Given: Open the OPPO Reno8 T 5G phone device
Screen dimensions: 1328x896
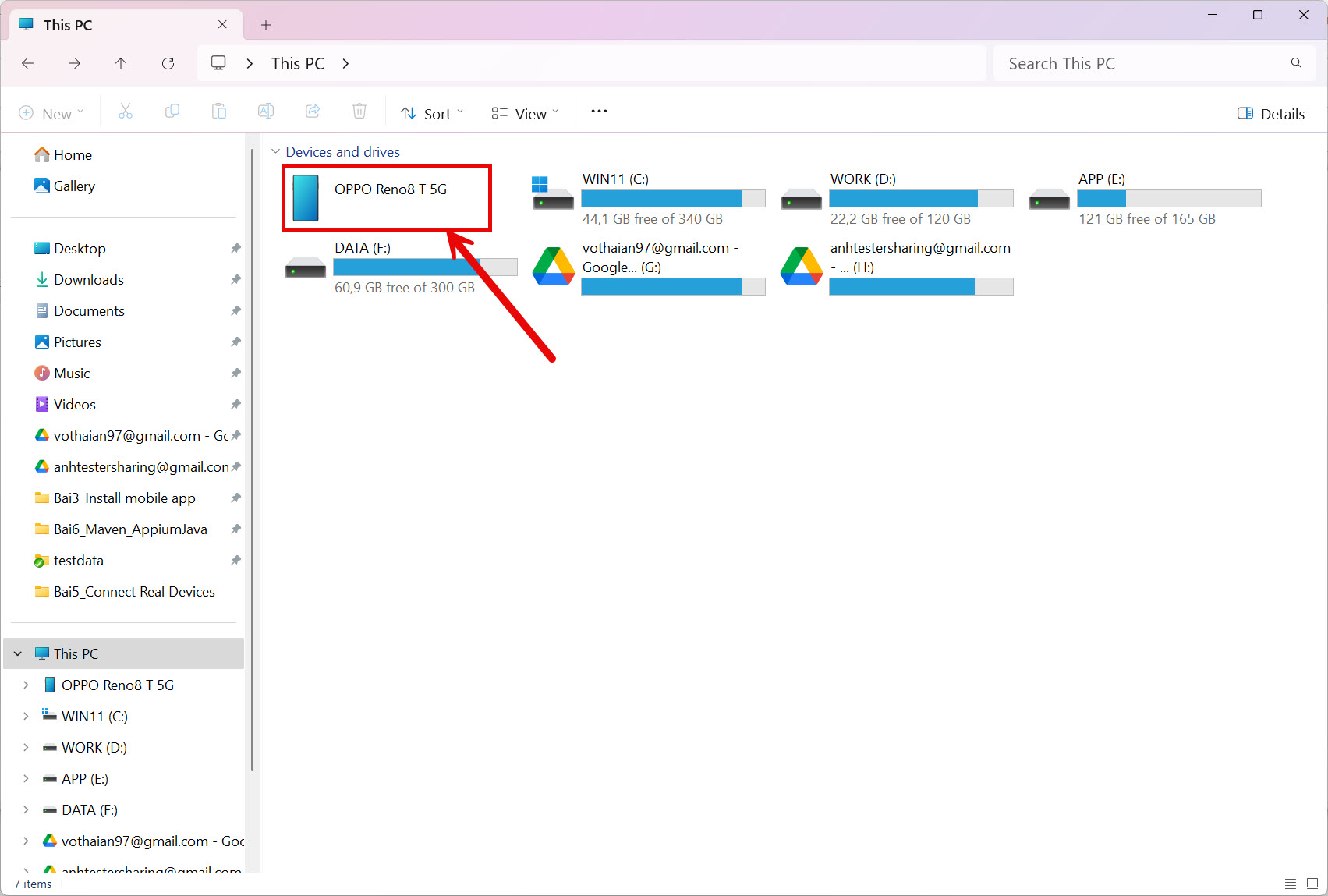Looking at the screenshot, I should 387,198.
